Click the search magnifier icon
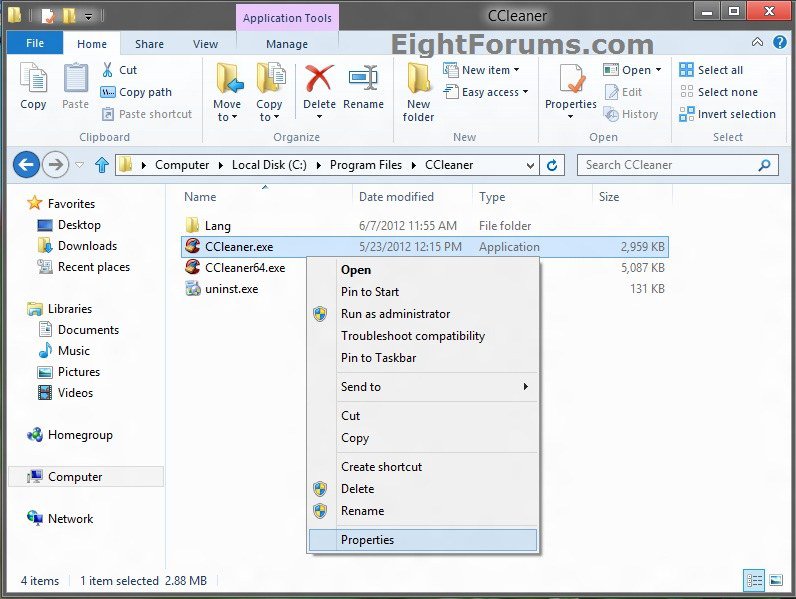The image size is (796, 599). 764,165
